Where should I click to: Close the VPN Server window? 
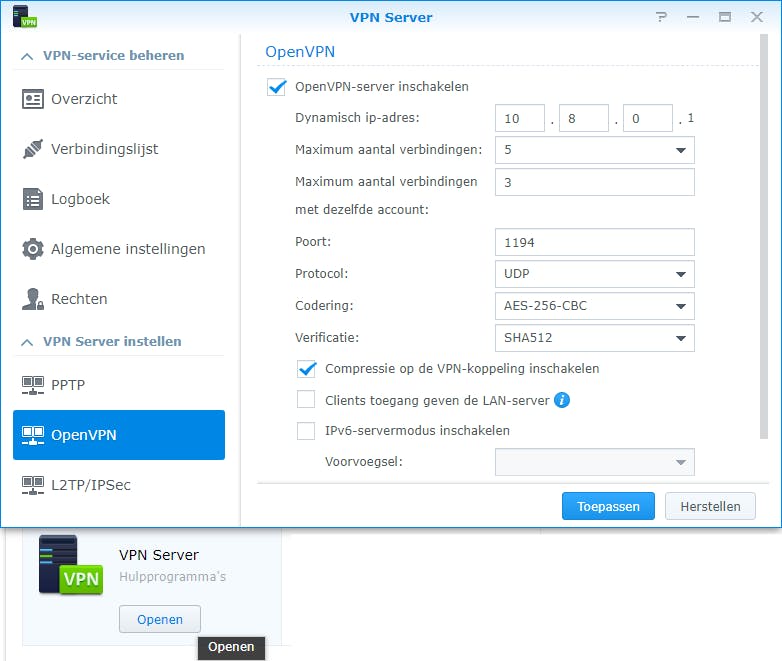(x=757, y=17)
